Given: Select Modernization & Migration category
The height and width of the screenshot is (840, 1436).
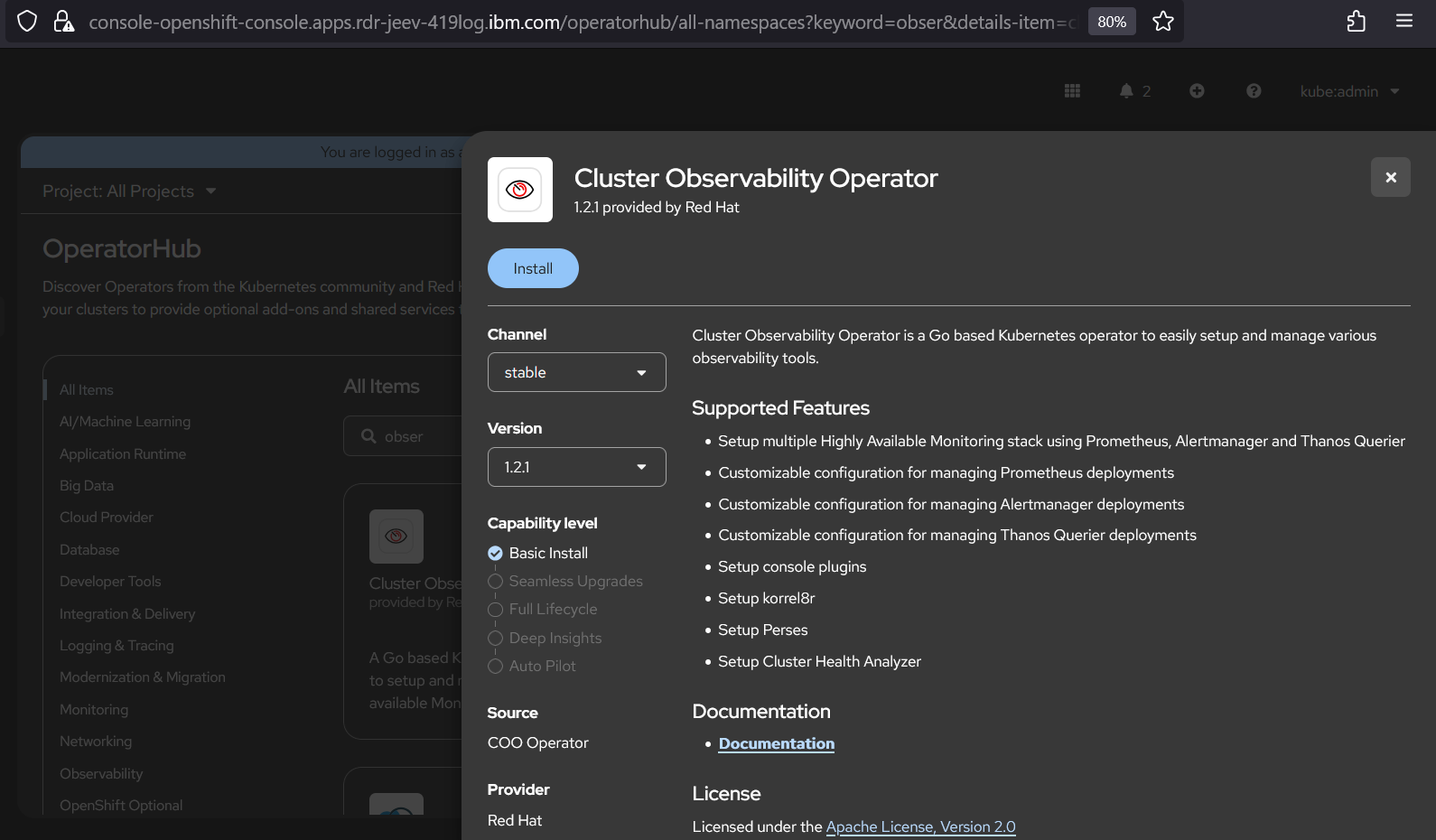Looking at the screenshot, I should (143, 677).
